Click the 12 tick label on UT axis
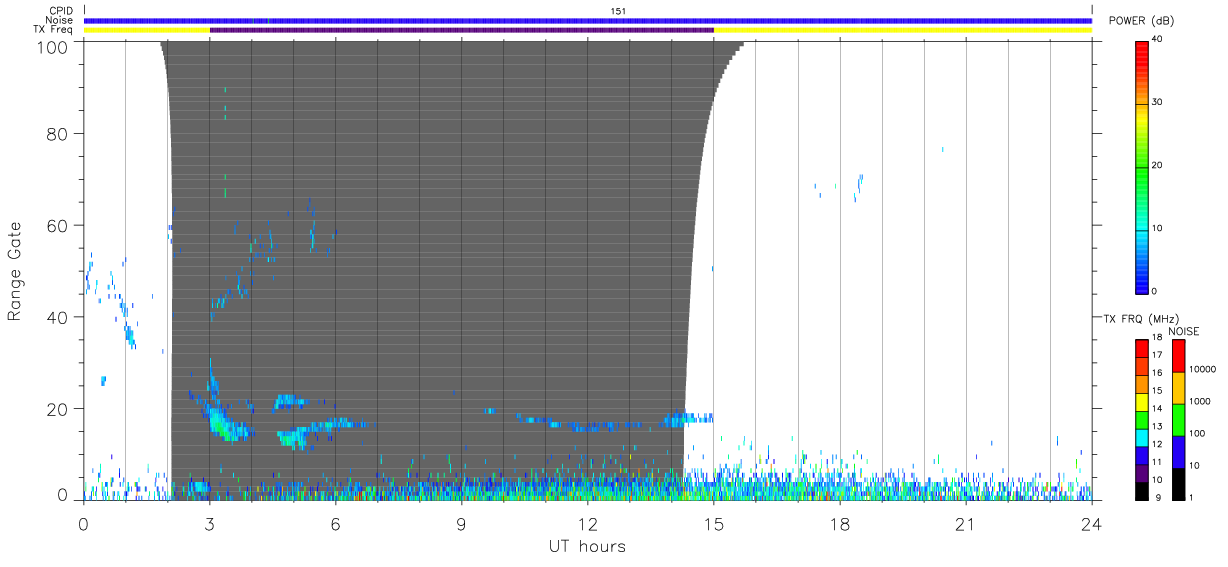Viewport: 1228px width, 567px height. point(588,524)
